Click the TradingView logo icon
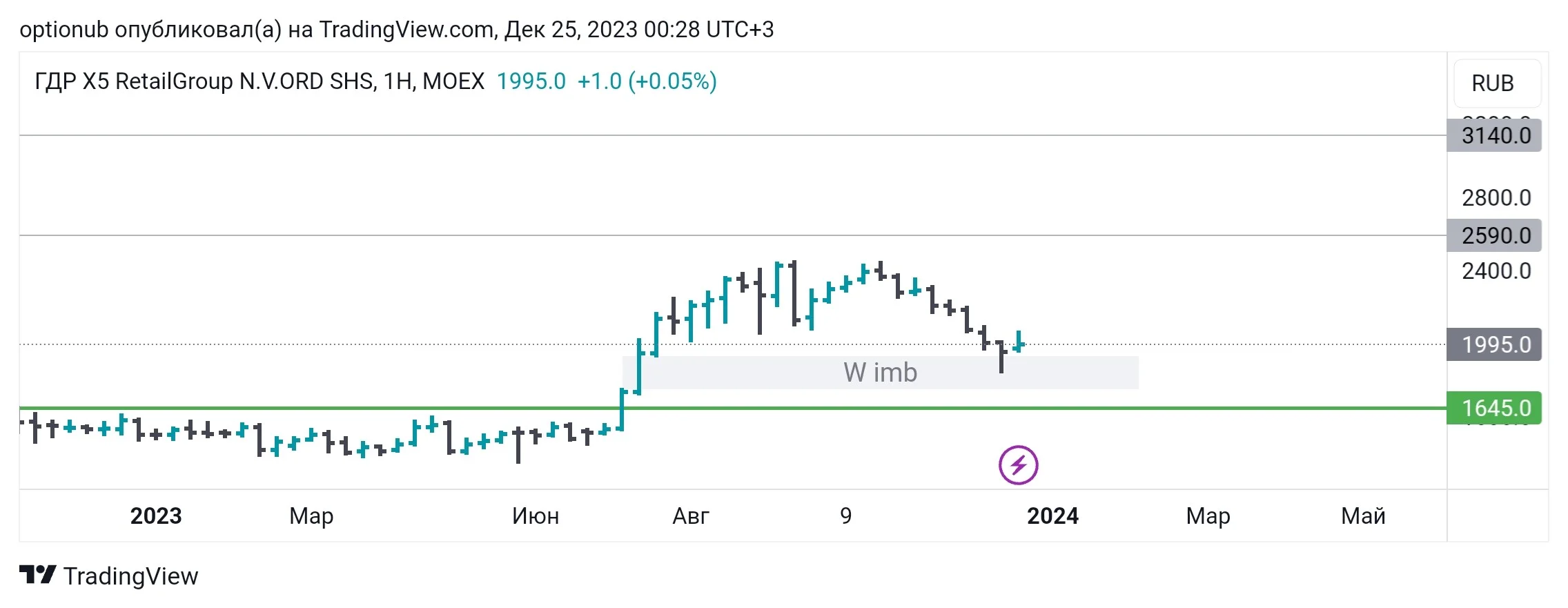This screenshot has height=608, width=1568. [37, 575]
